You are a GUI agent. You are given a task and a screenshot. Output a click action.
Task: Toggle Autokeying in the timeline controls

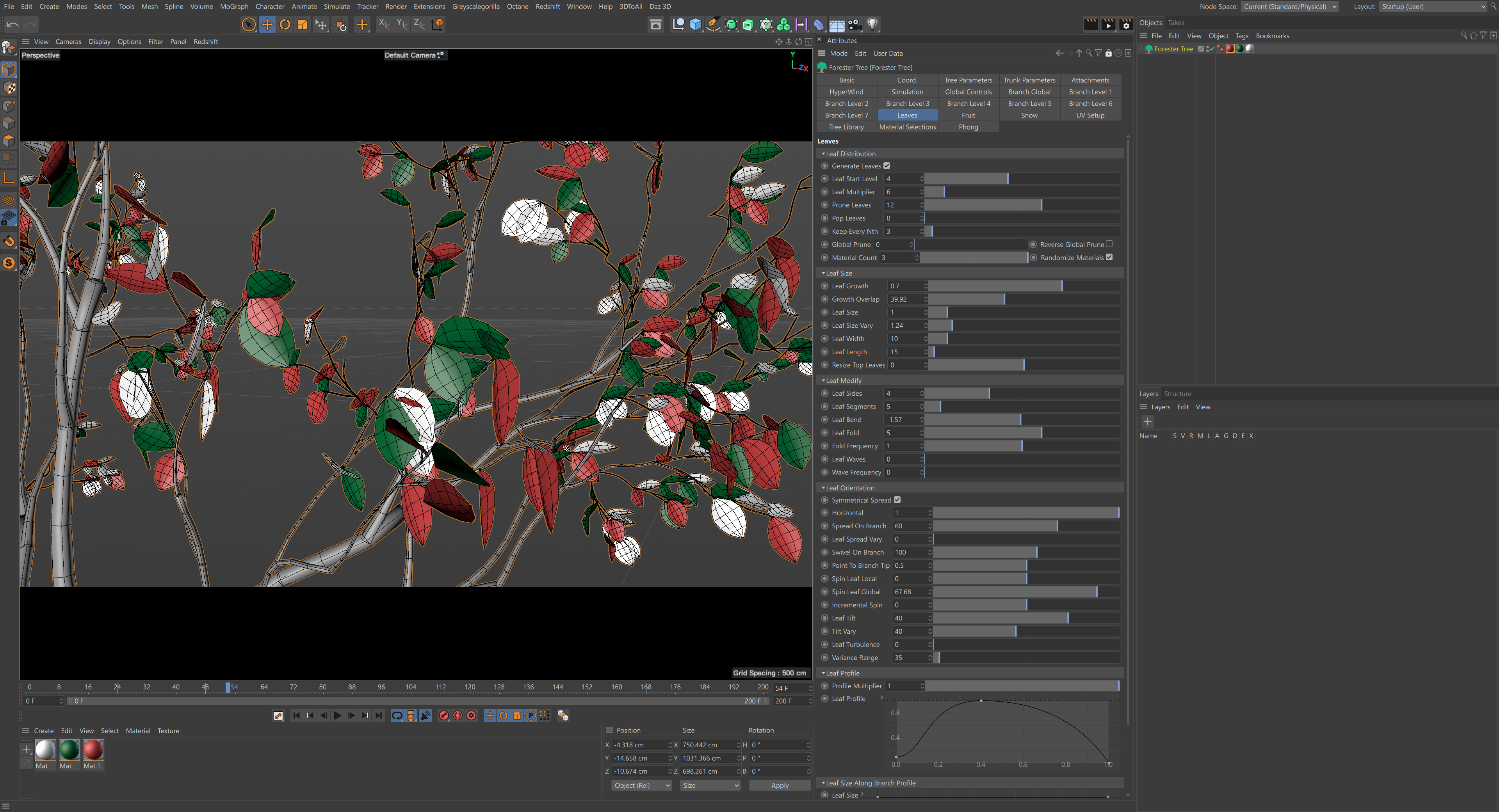pyautogui.click(x=458, y=716)
